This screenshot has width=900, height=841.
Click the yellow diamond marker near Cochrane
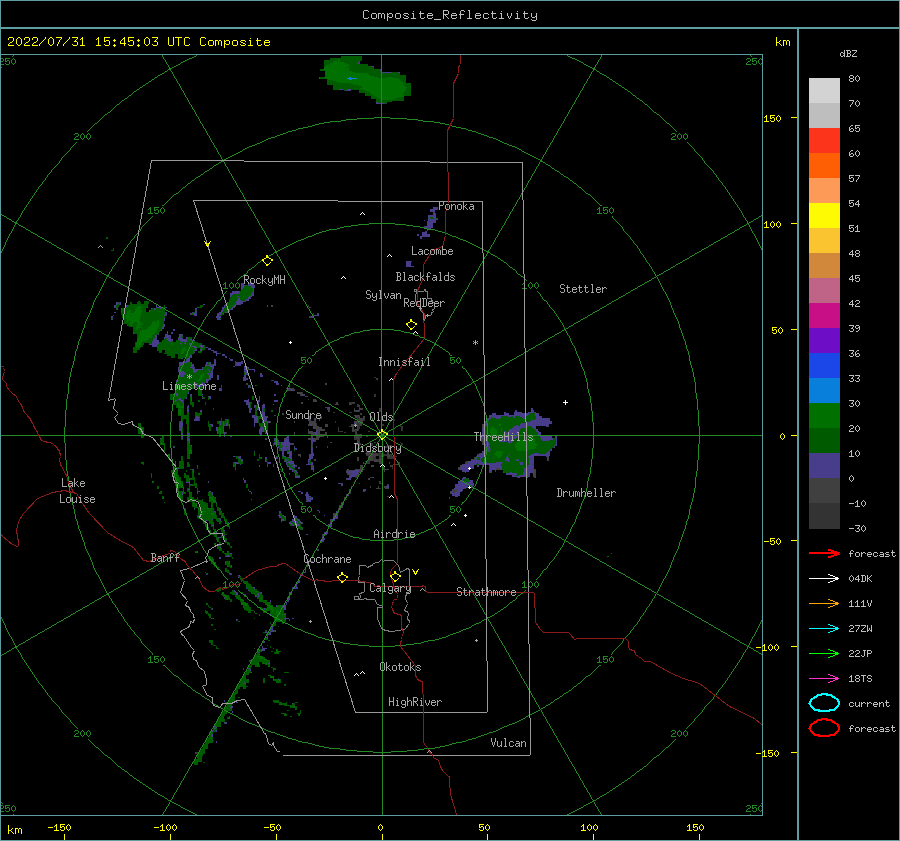click(x=342, y=578)
